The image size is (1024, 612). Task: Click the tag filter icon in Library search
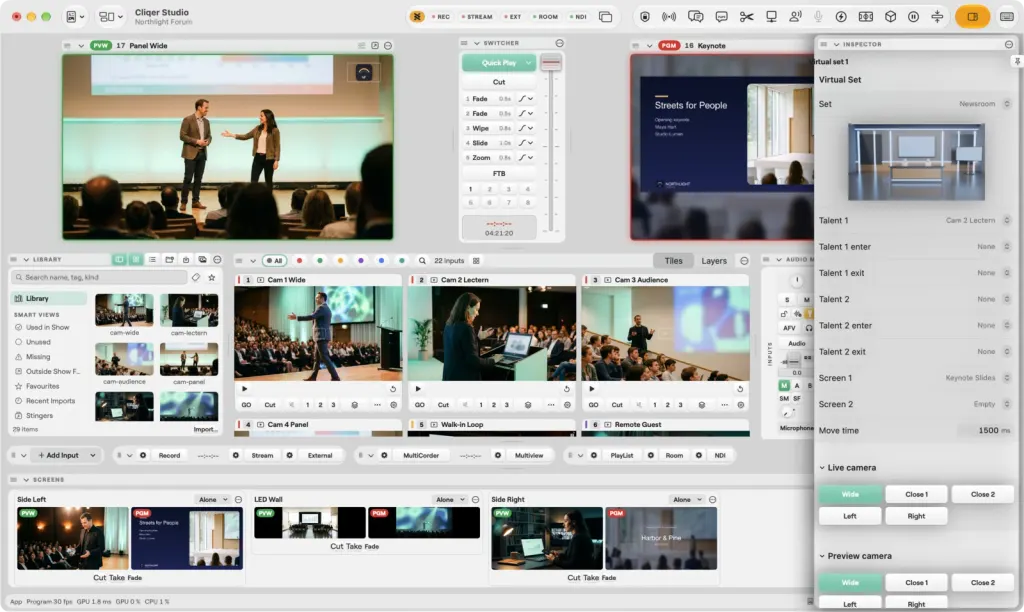pos(196,278)
